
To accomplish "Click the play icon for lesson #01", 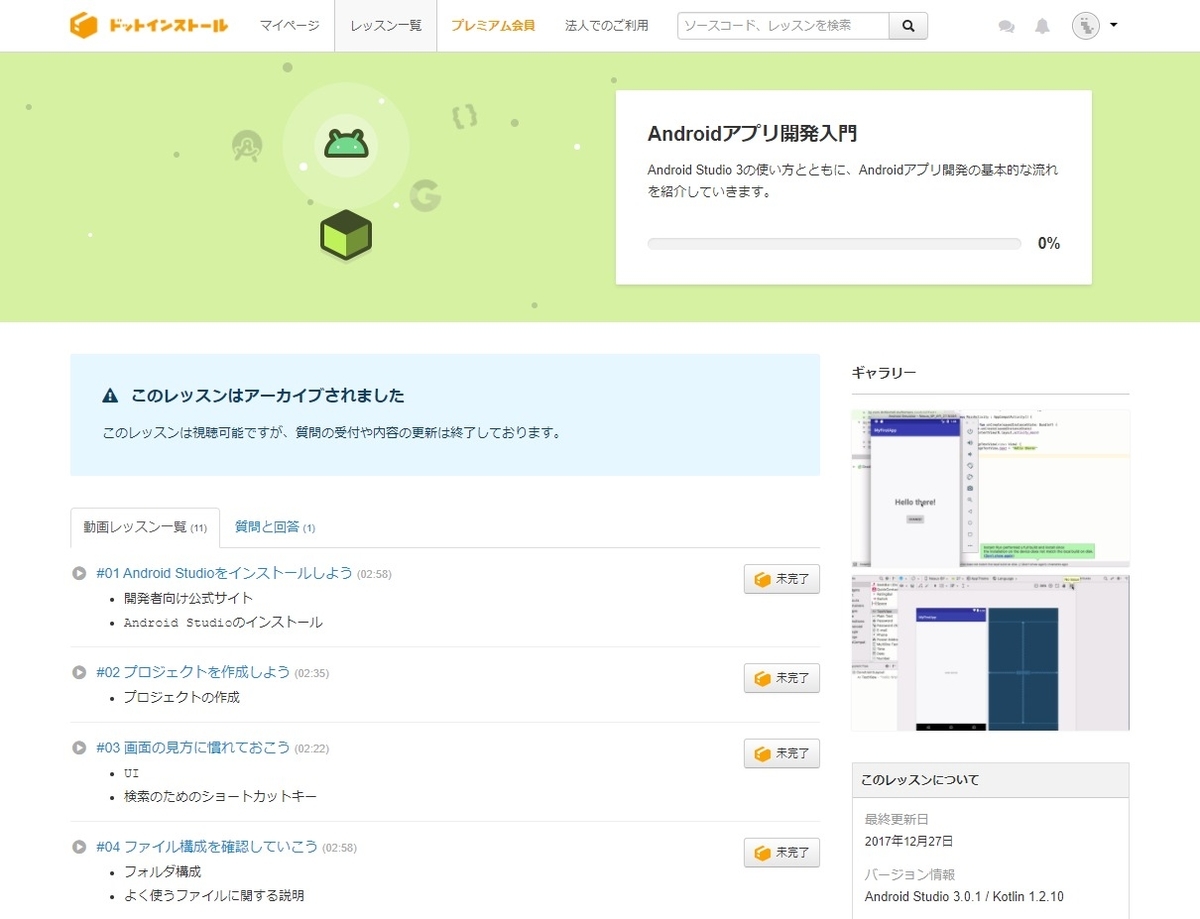I will (x=79, y=573).
